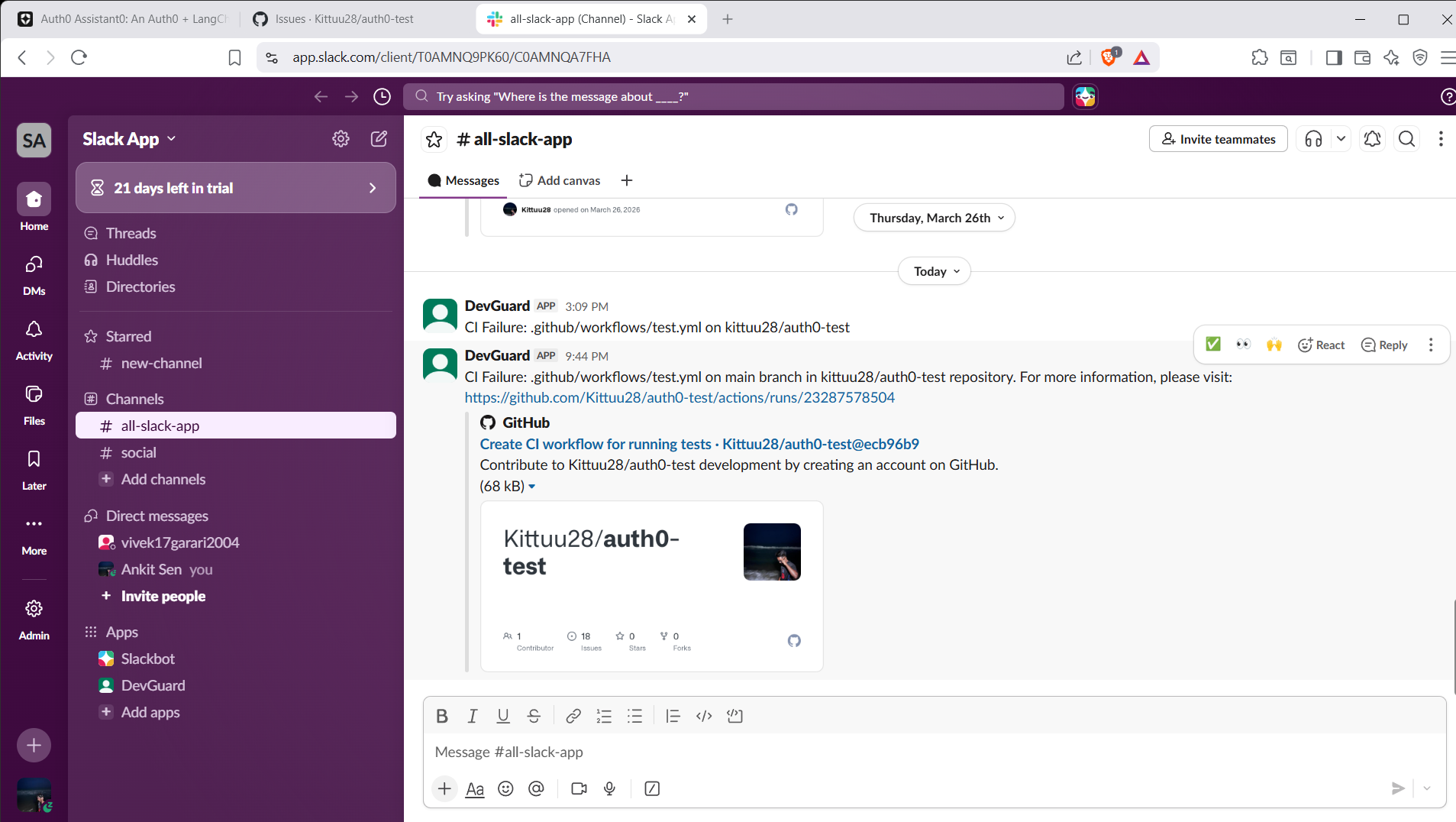Open slash command shortcuts
This screenshot has width=1456, height=822.
pos(652,788)
